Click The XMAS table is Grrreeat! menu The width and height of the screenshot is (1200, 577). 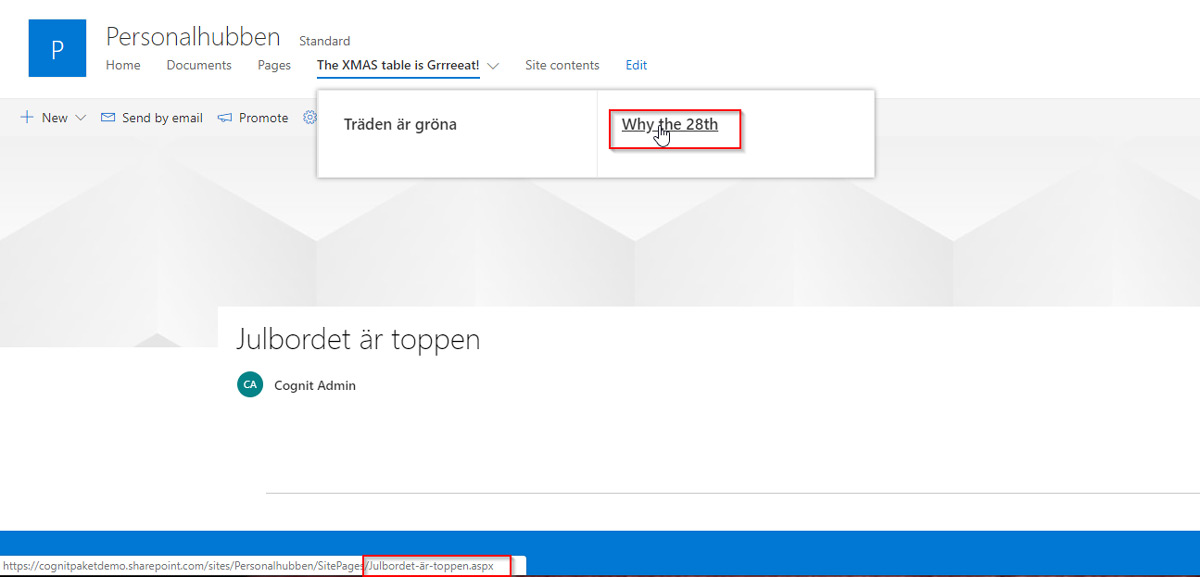click(398, 65)
